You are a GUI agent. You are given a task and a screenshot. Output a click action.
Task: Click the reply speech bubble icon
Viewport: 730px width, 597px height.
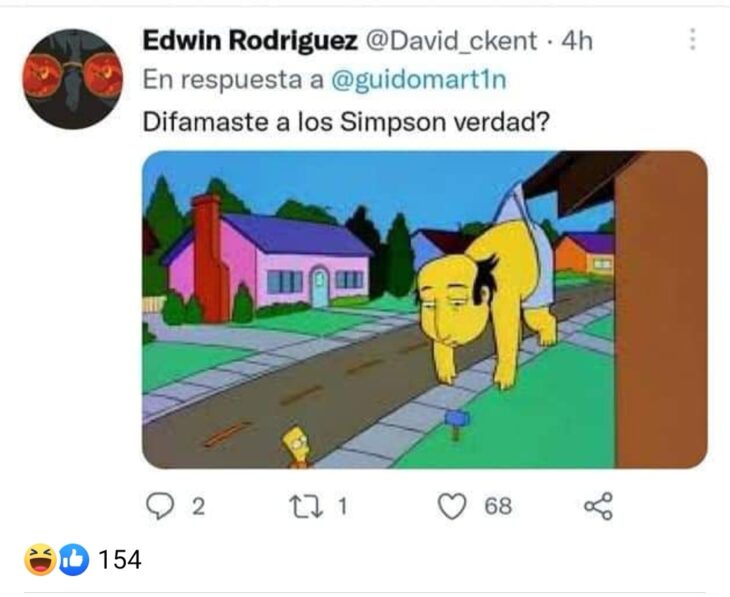point(160,506)
